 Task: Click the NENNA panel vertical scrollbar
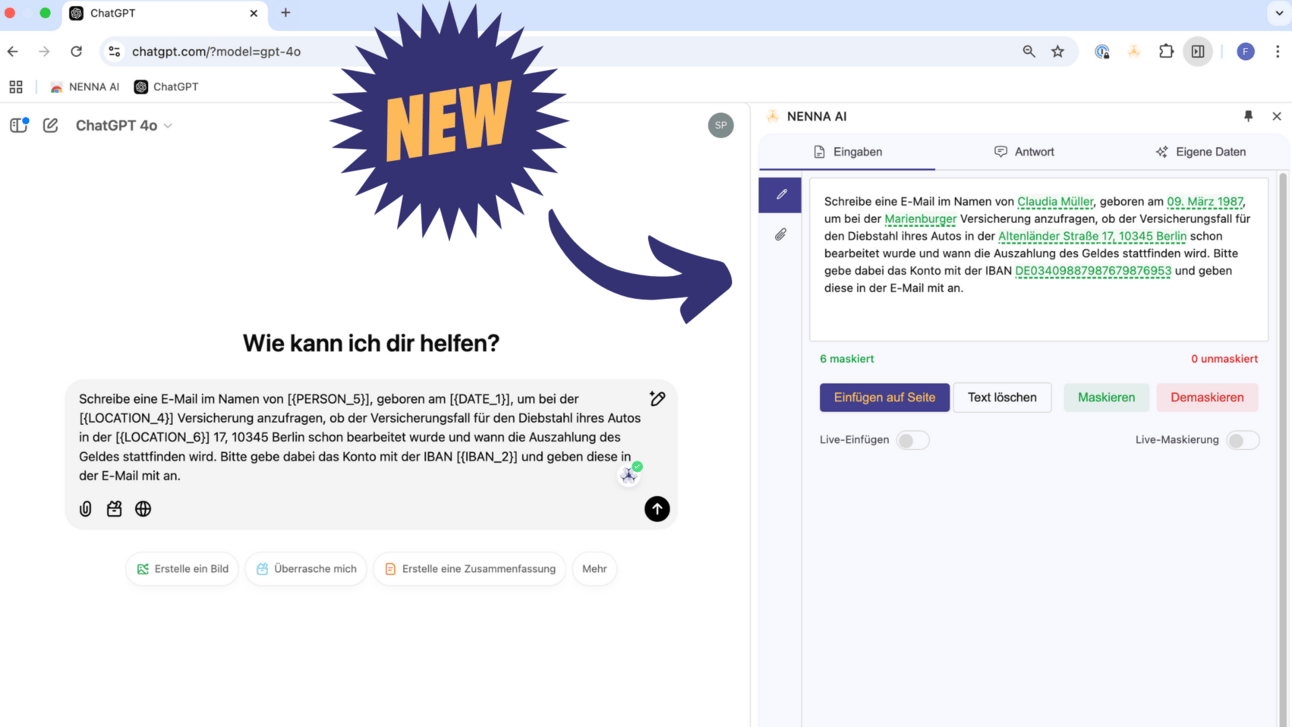pos(1283,450)
